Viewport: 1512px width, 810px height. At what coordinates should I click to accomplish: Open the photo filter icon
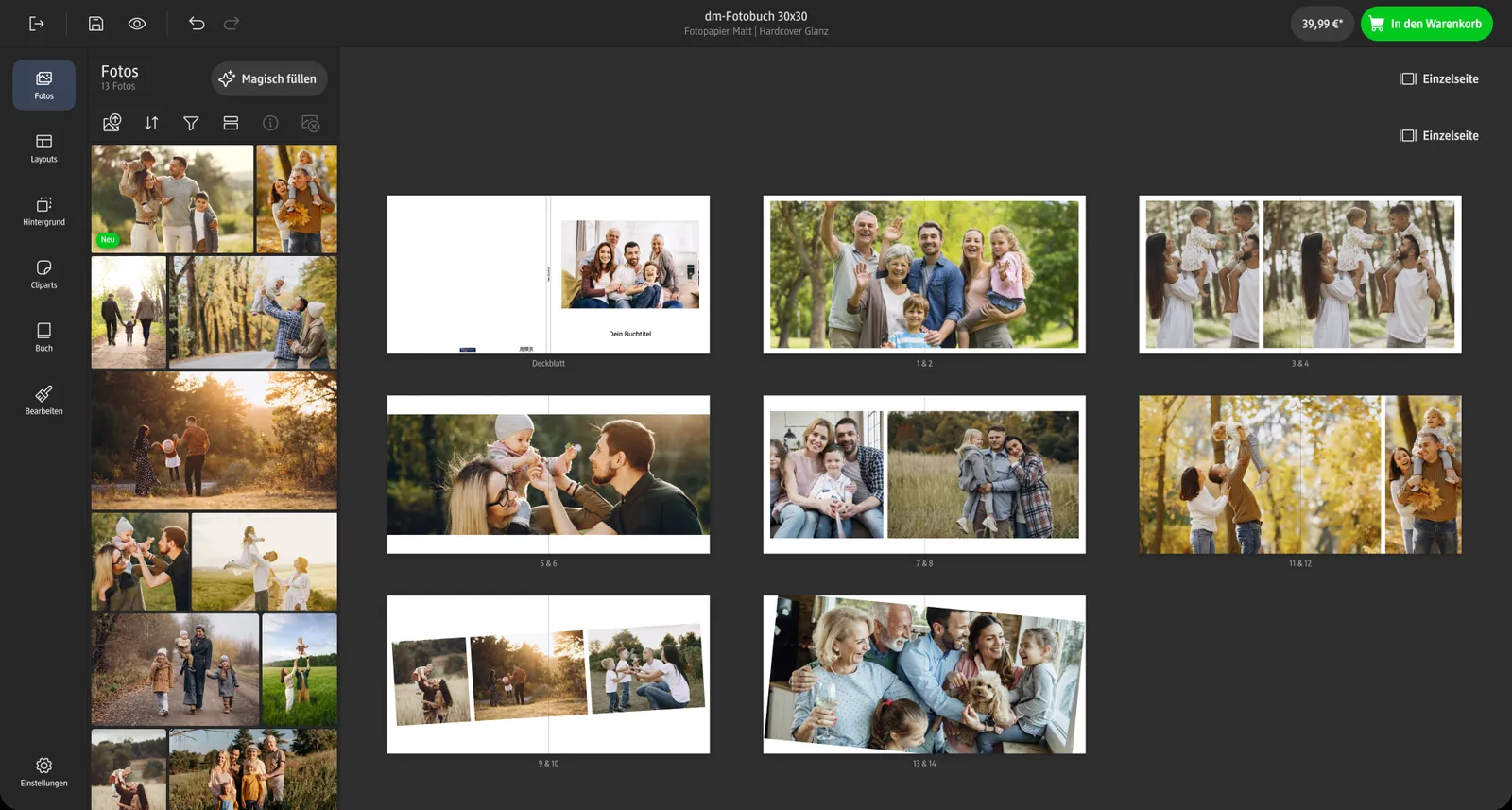point(191,123)
